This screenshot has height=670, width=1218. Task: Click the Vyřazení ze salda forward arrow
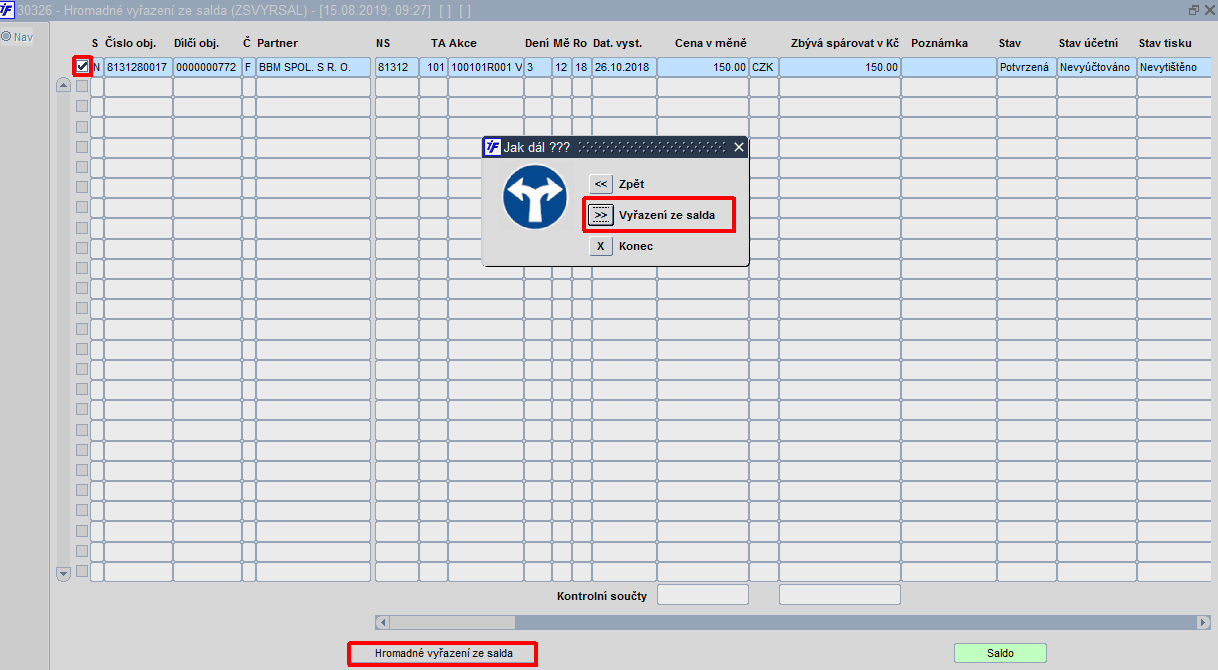[601, 215]
